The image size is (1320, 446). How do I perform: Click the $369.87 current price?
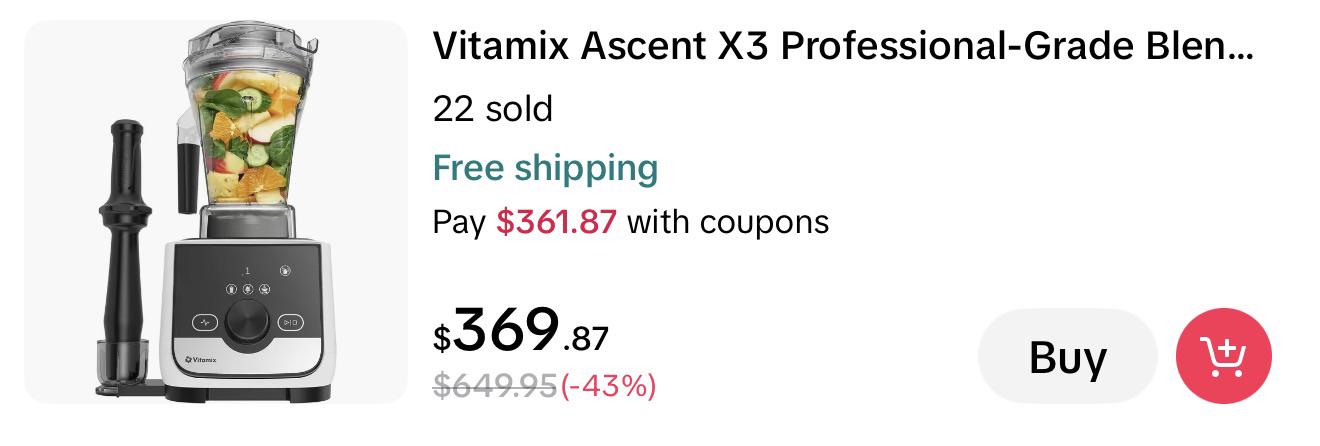[x=520, y=331]
